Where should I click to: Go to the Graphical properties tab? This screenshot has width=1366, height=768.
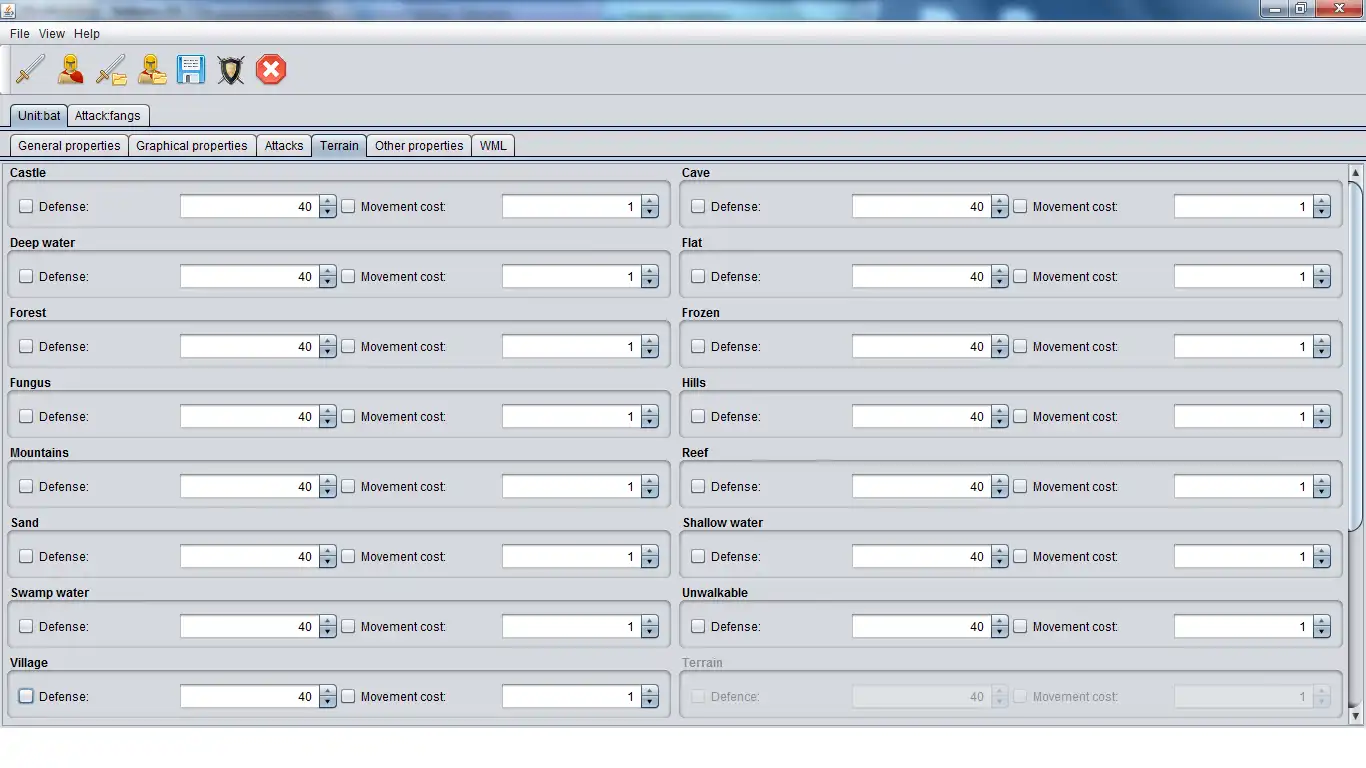pos(192,146)
